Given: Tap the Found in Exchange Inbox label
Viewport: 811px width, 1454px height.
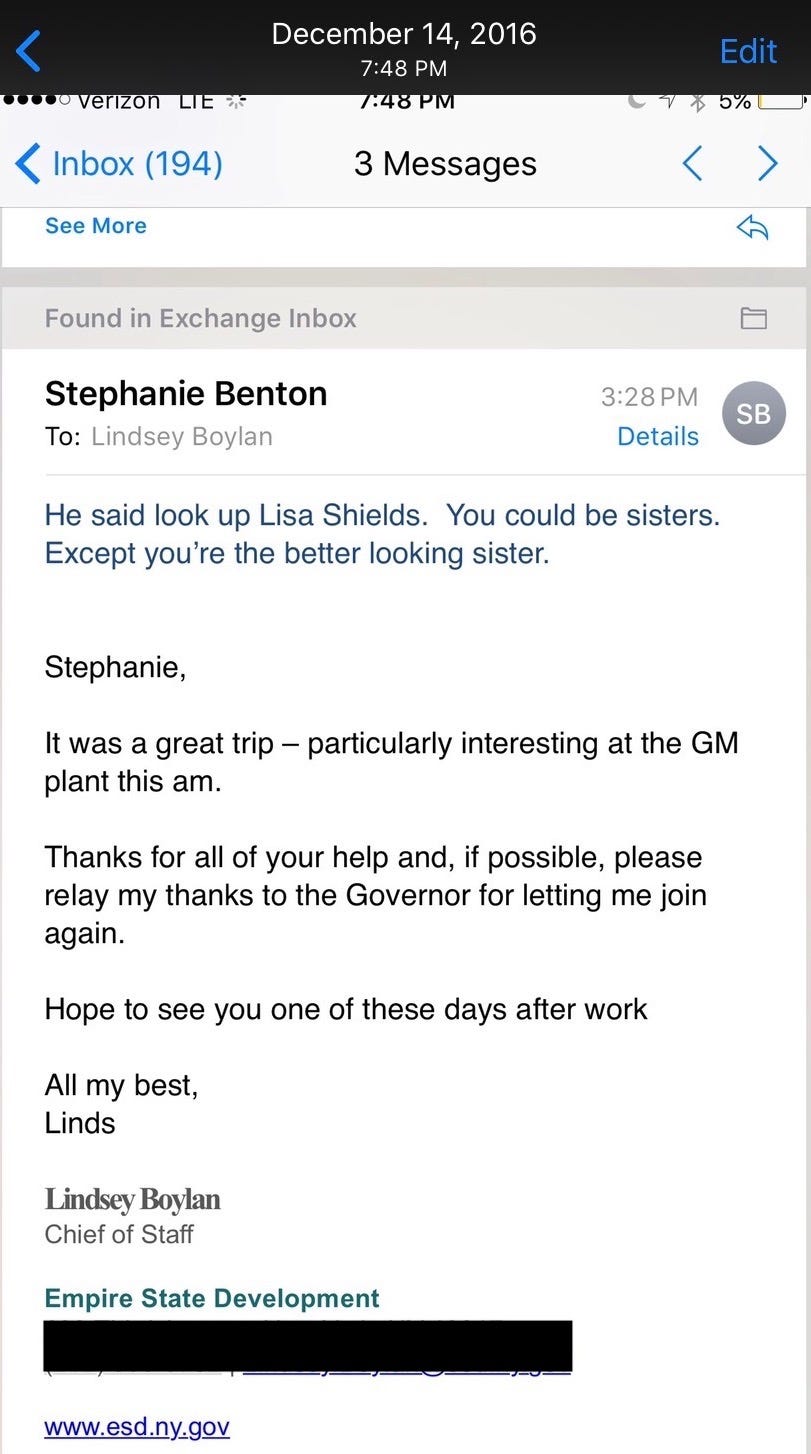Looking at the screenshot, I should click(201, 318).
